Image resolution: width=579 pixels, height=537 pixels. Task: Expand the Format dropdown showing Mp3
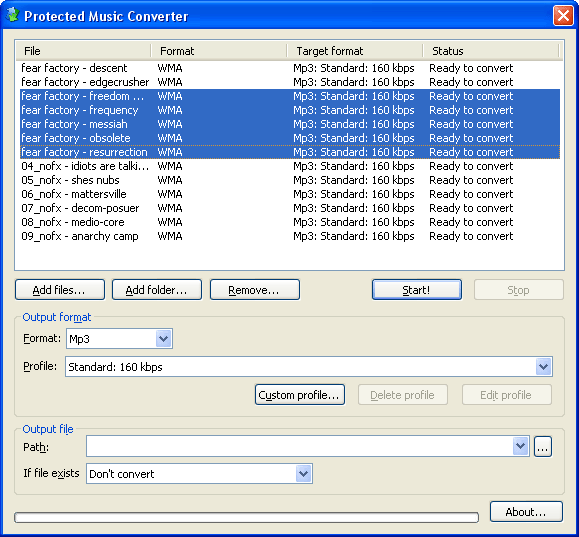[164, 338]
